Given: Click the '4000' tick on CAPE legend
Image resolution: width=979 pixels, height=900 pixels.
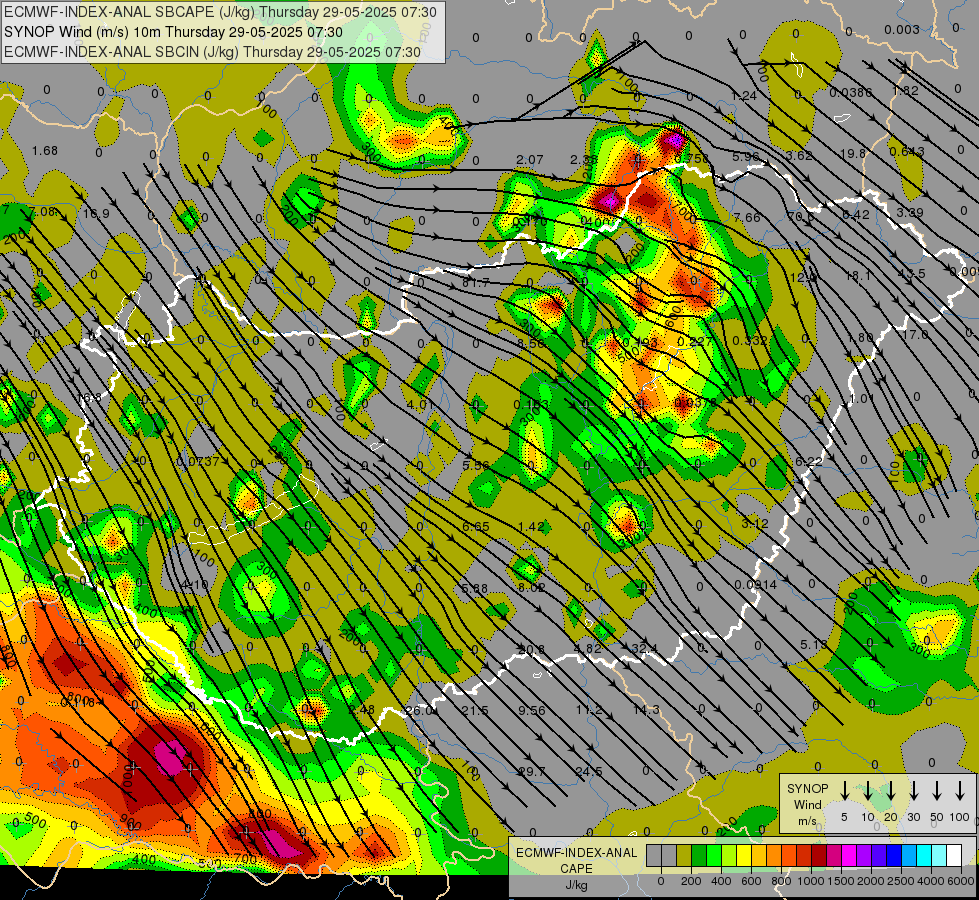Looking at the screenshot, I should [x=931, y=881].
